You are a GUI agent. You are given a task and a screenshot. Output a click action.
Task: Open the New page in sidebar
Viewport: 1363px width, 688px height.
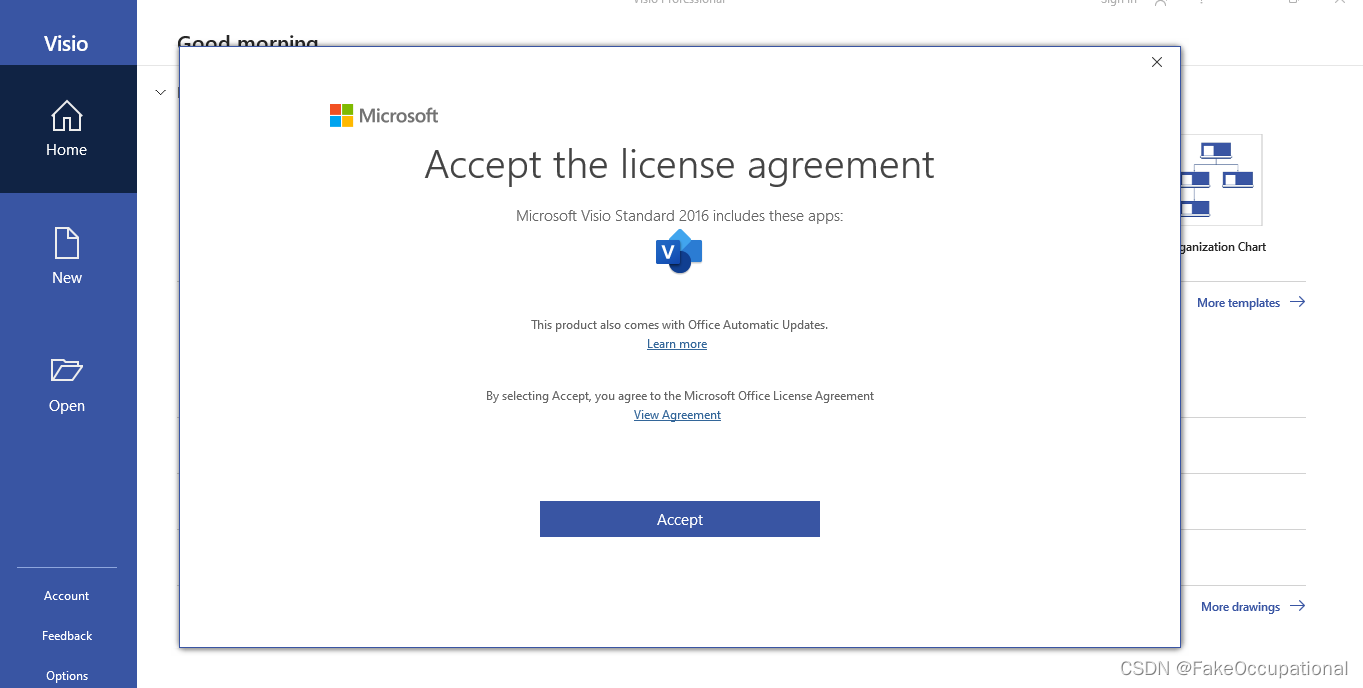point(67,257)
